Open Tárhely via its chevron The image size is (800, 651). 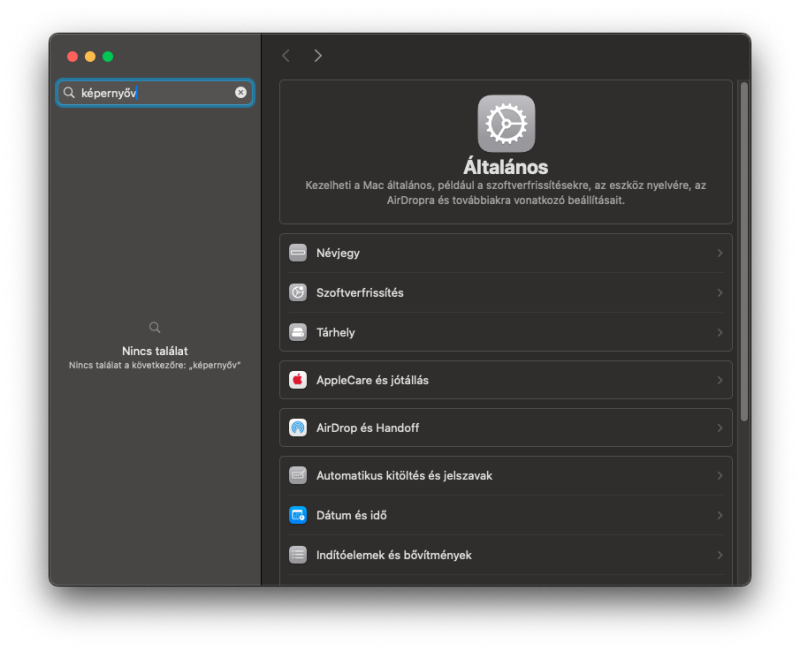pyautogui.click(x=720, y=333)
